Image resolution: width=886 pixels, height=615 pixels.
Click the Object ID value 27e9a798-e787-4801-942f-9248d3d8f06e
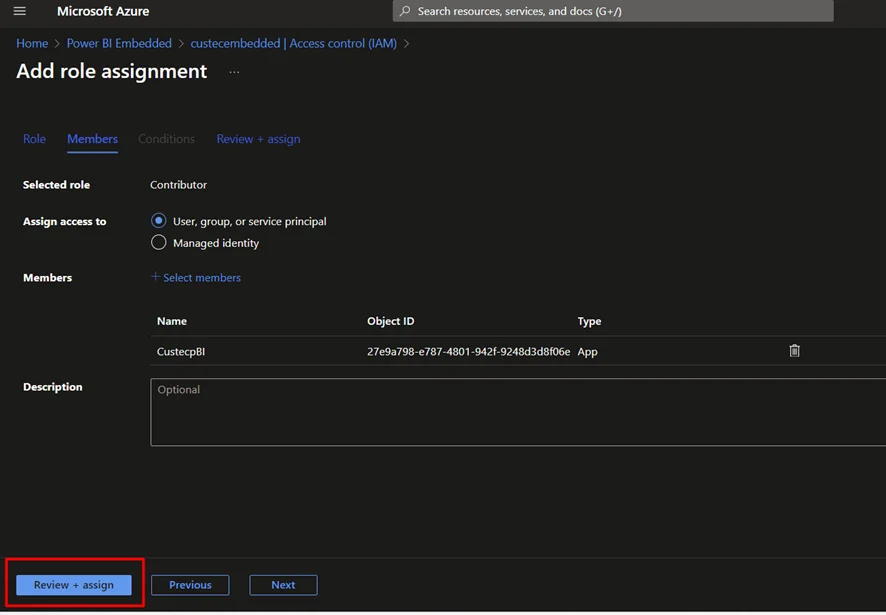click(468, 352)
